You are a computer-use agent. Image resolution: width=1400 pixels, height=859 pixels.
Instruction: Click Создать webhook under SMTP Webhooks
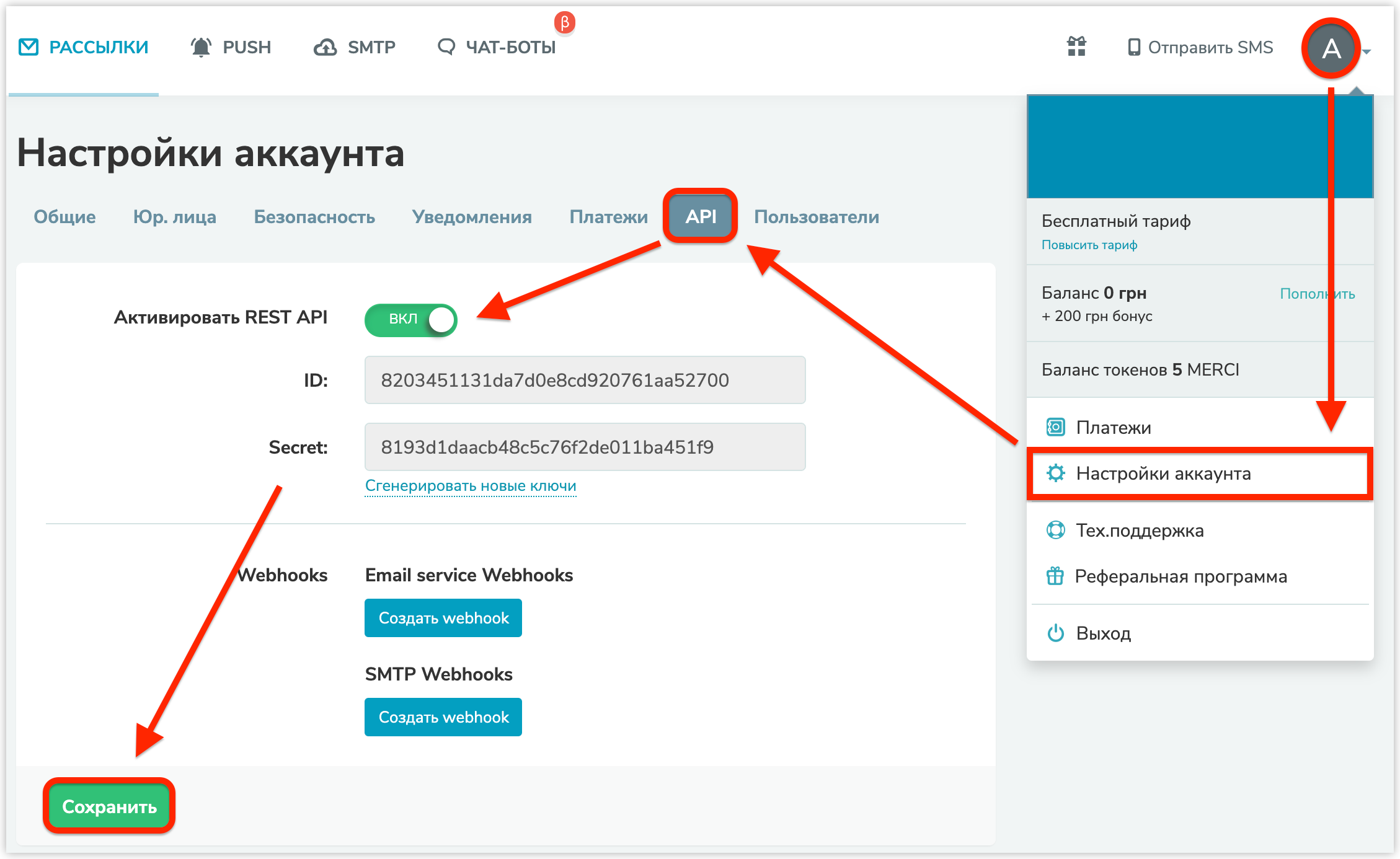(x=443, y=717)
